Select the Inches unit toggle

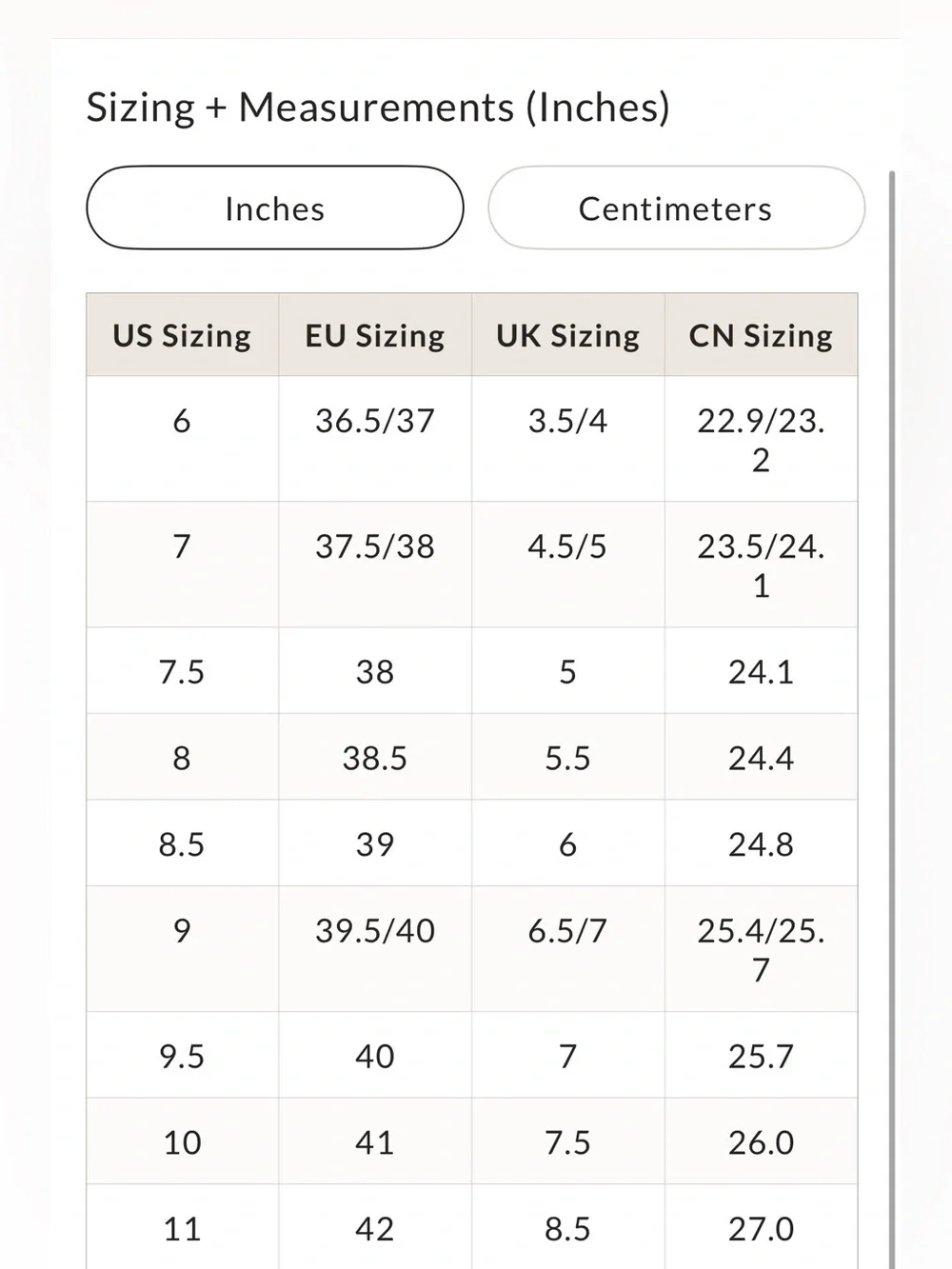tap(275, 208)
